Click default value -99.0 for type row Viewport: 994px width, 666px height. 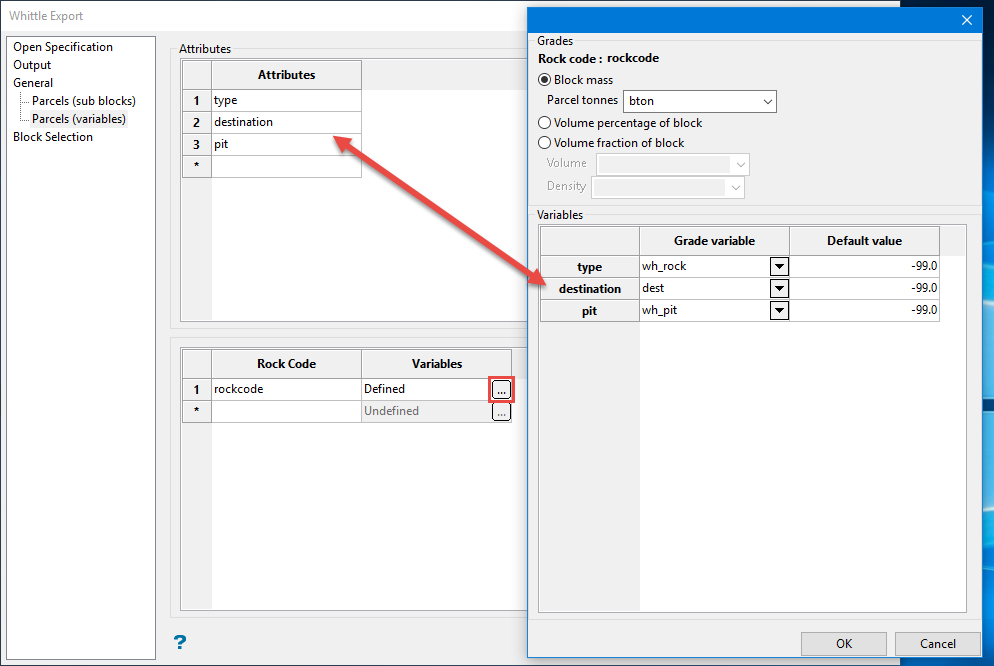point(864,267)
